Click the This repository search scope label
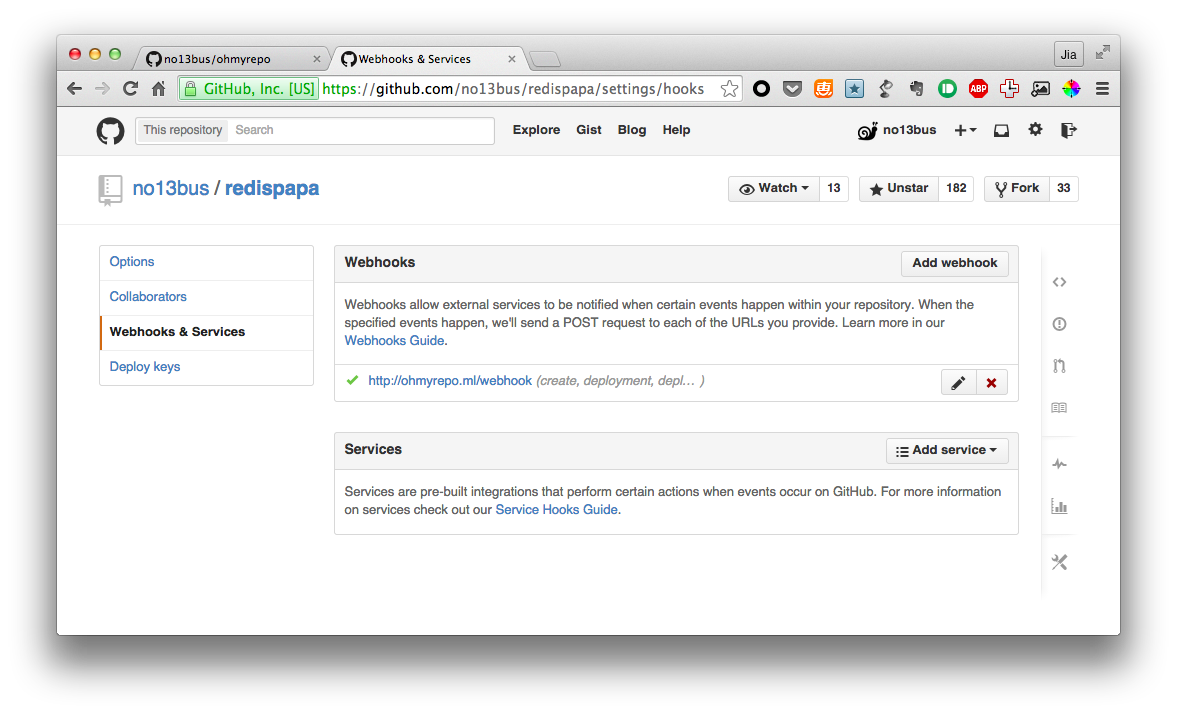This screenshot has height=714, width=1177. point(182,131)
